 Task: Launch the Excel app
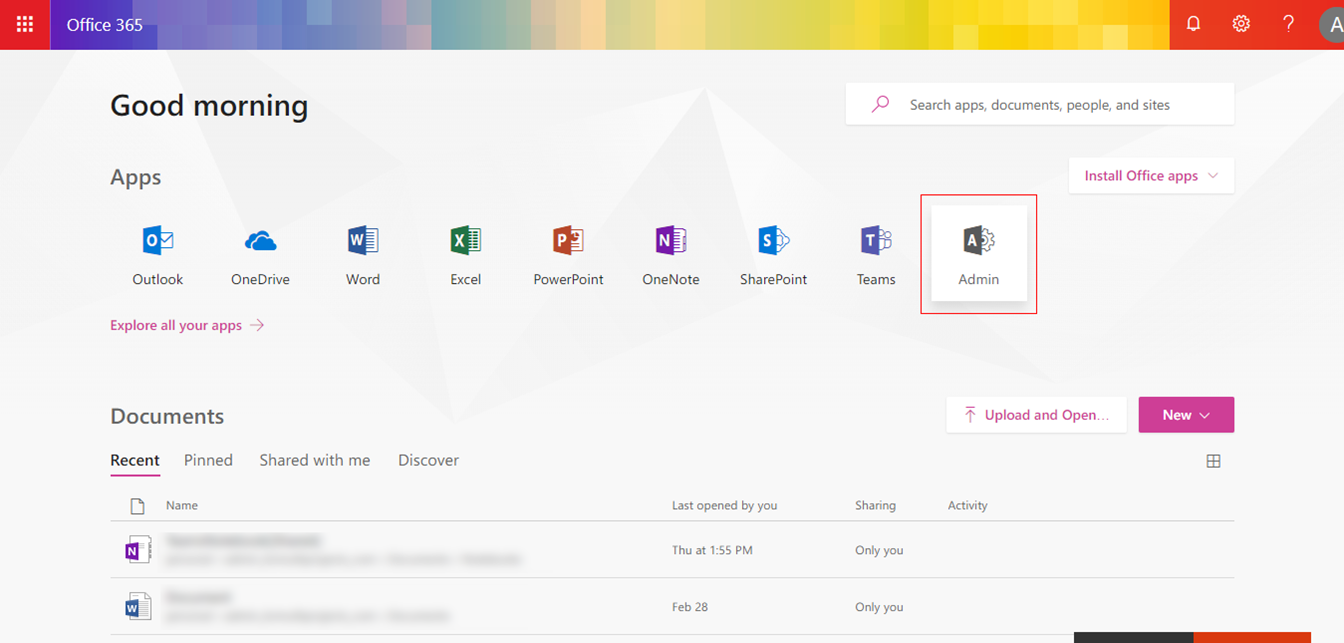coord(466,256)
